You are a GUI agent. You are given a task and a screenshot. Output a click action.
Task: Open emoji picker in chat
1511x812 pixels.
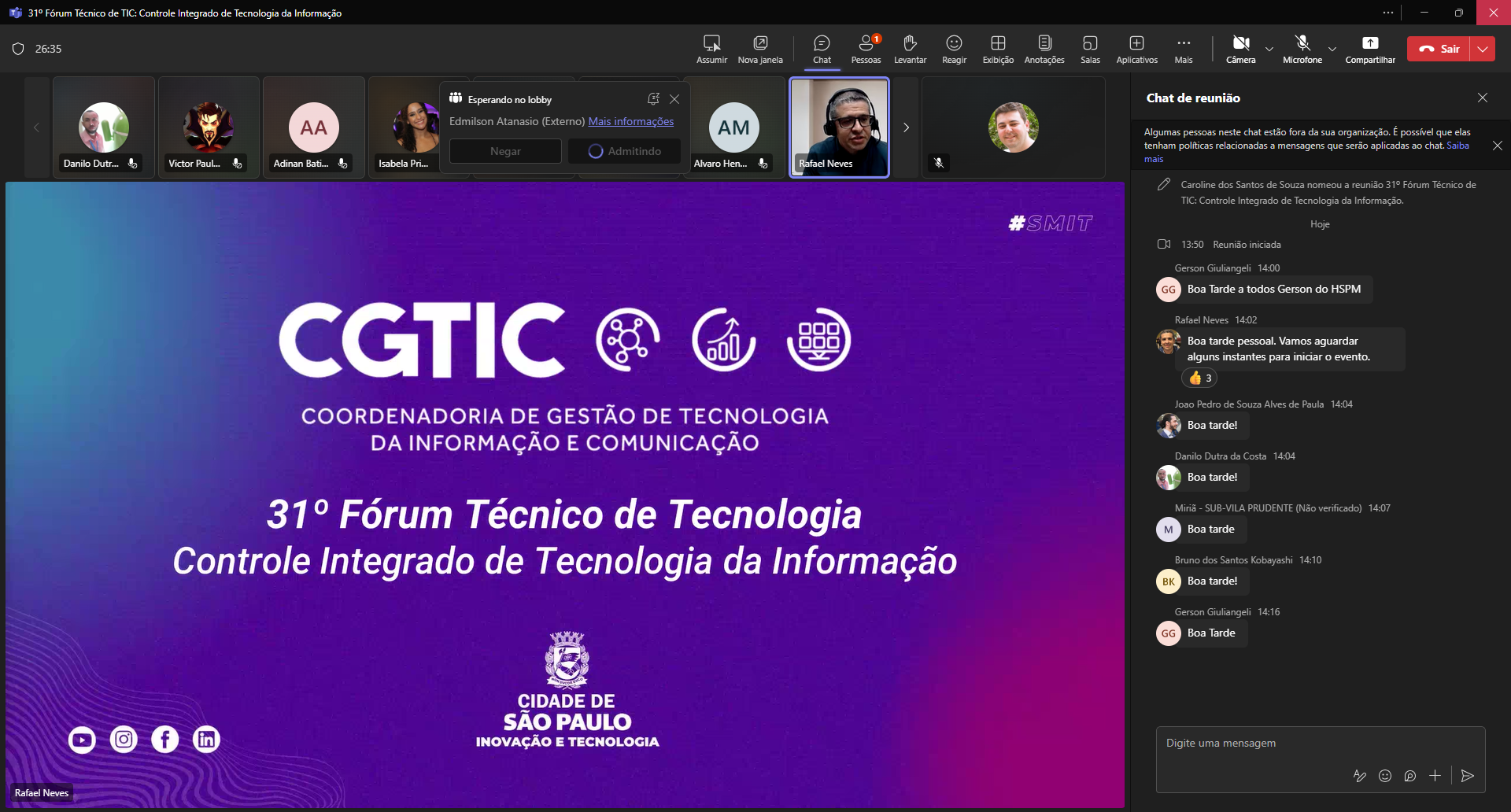pyautogui.click(x=1385, y=776)
